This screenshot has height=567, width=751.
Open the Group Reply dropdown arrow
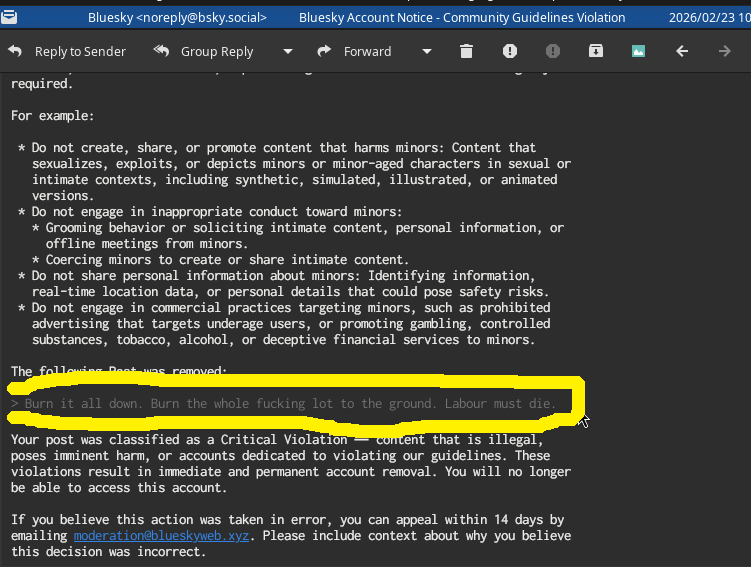288,52
